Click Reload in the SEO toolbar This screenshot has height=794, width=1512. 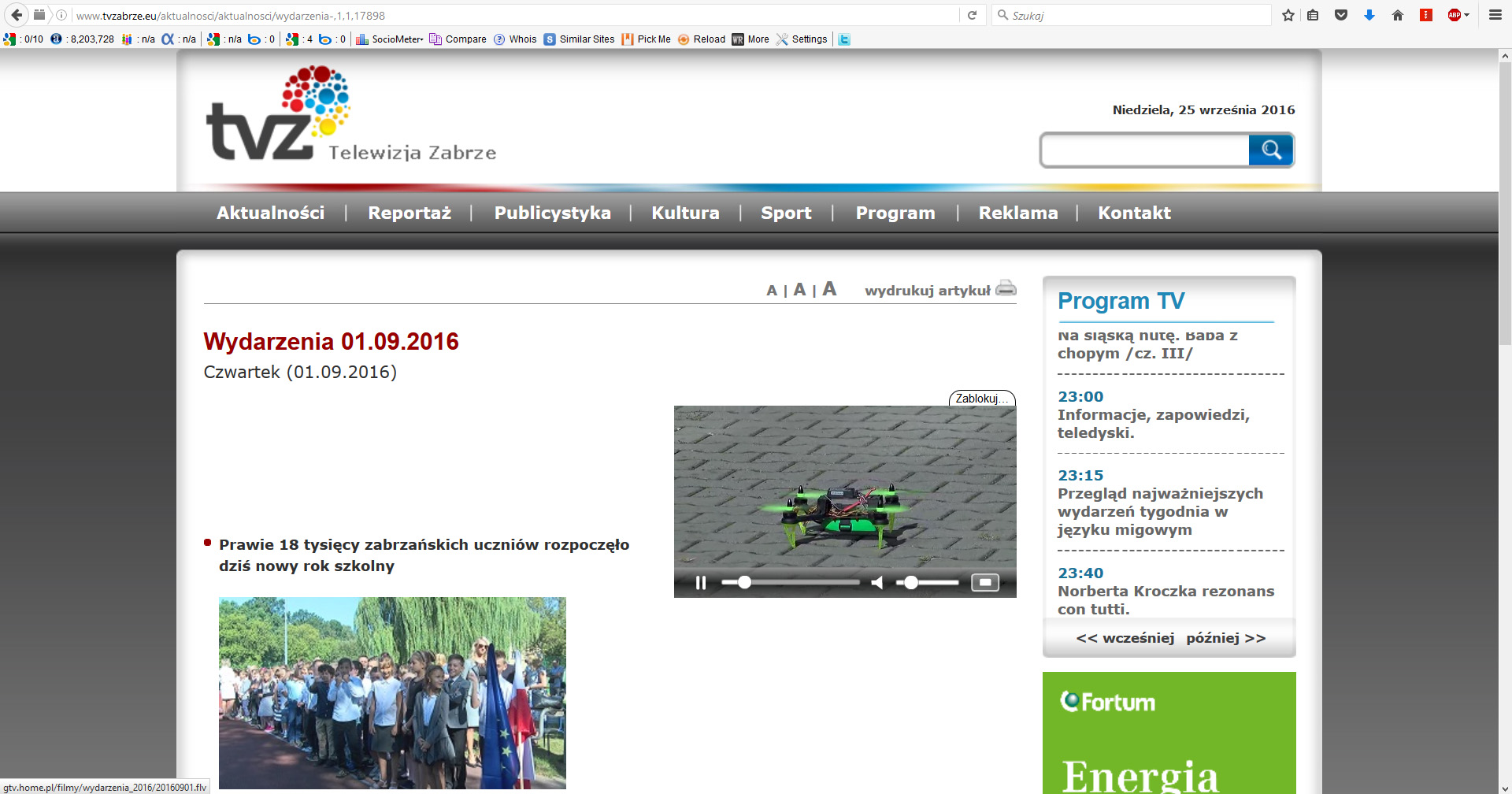(702, 39)
